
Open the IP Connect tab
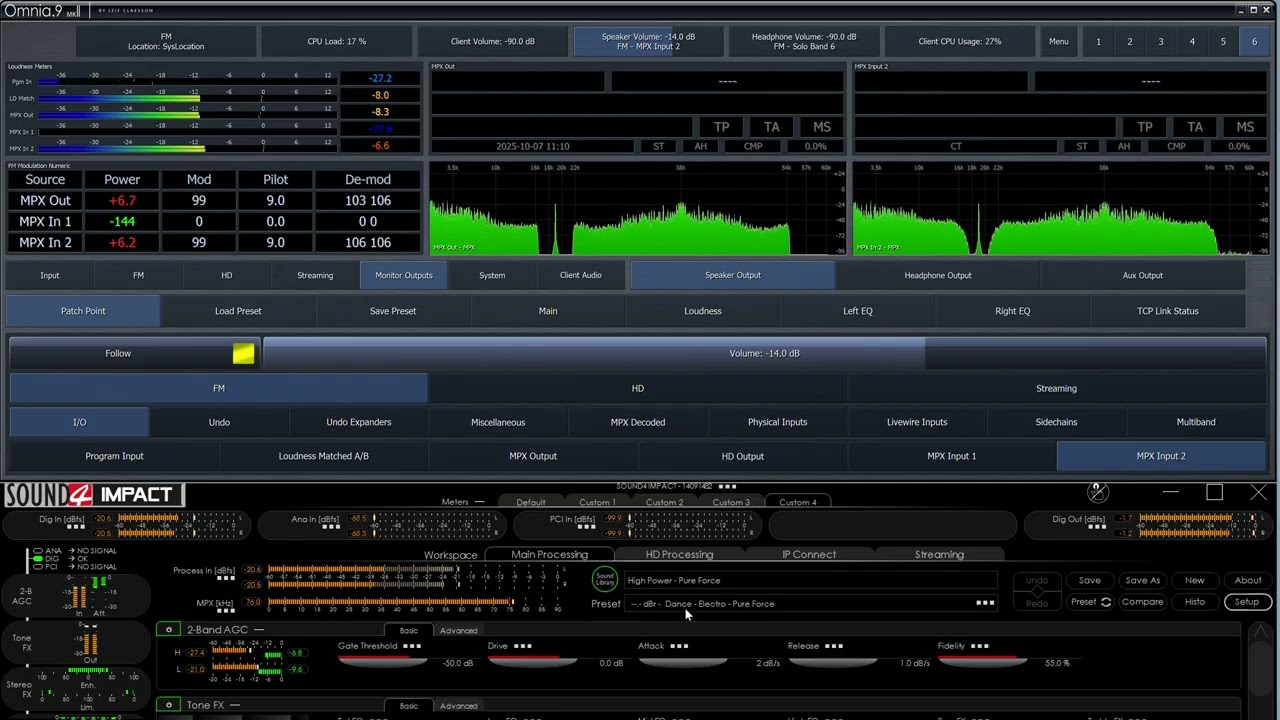809,554
